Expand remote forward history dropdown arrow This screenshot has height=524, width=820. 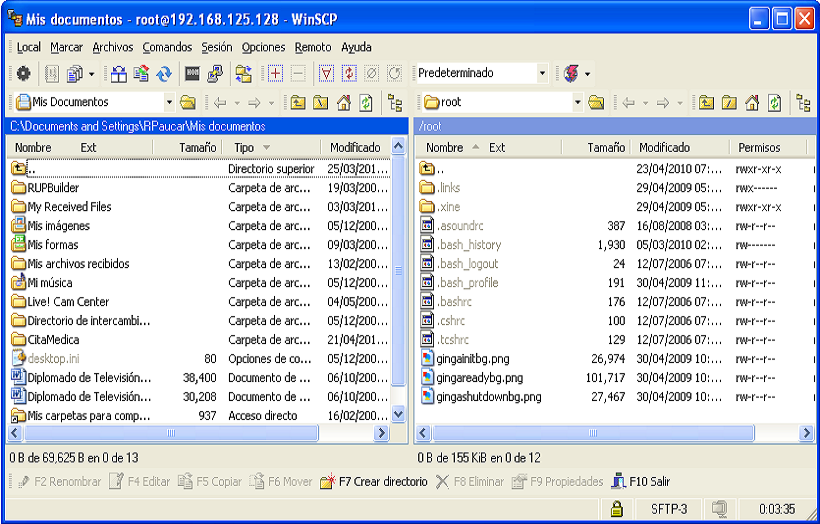679,103
